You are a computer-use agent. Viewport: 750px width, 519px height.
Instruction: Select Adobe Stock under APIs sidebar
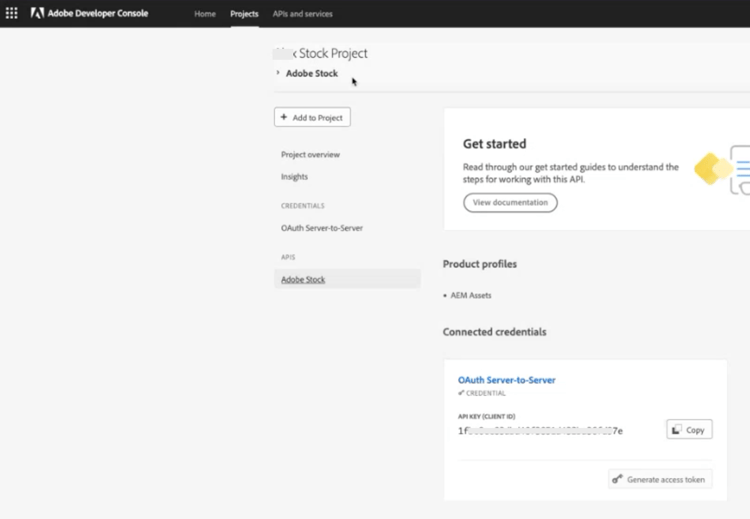[x=303, y=280]
